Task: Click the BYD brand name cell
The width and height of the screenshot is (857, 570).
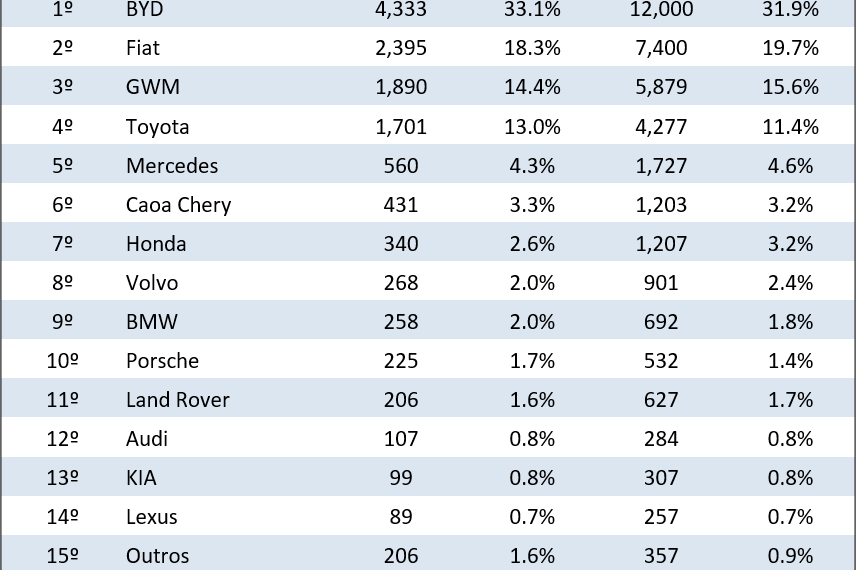Action: tap(145, 9)
